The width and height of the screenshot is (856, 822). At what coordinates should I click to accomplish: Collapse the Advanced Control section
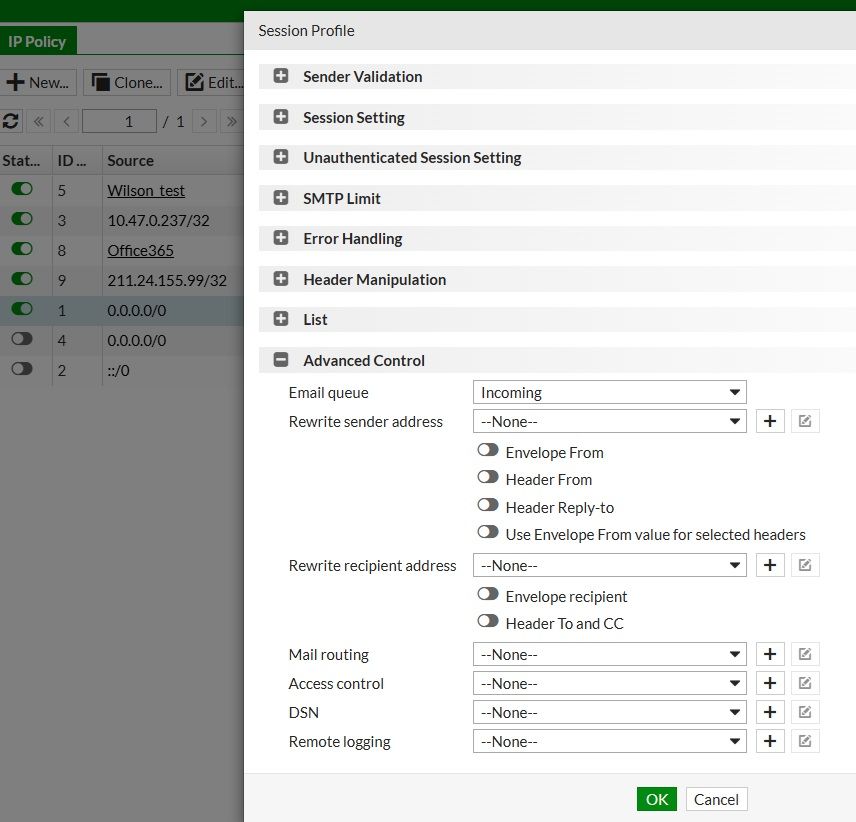[281, 361]
